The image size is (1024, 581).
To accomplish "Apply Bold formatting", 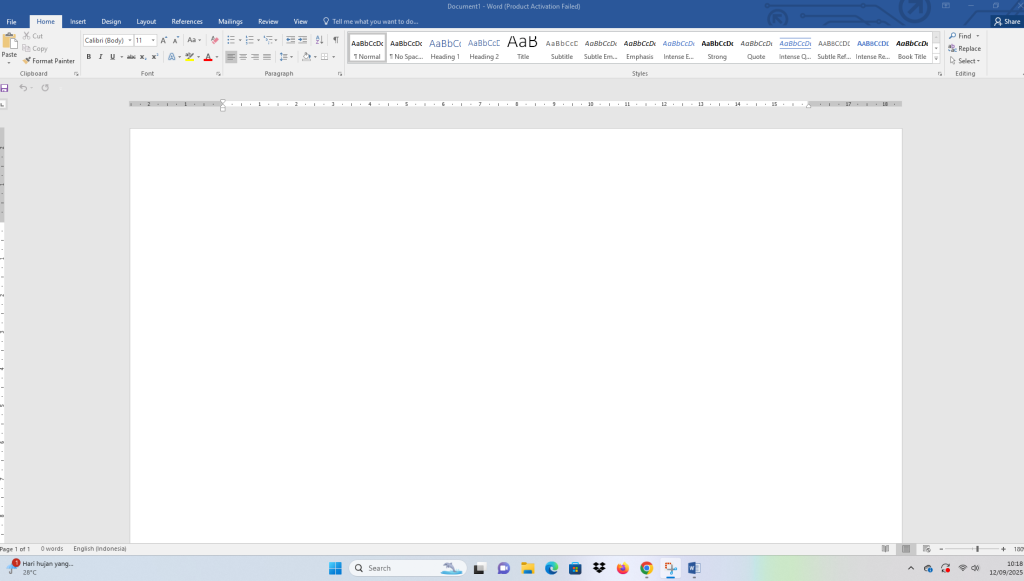I will click(88, 57).
